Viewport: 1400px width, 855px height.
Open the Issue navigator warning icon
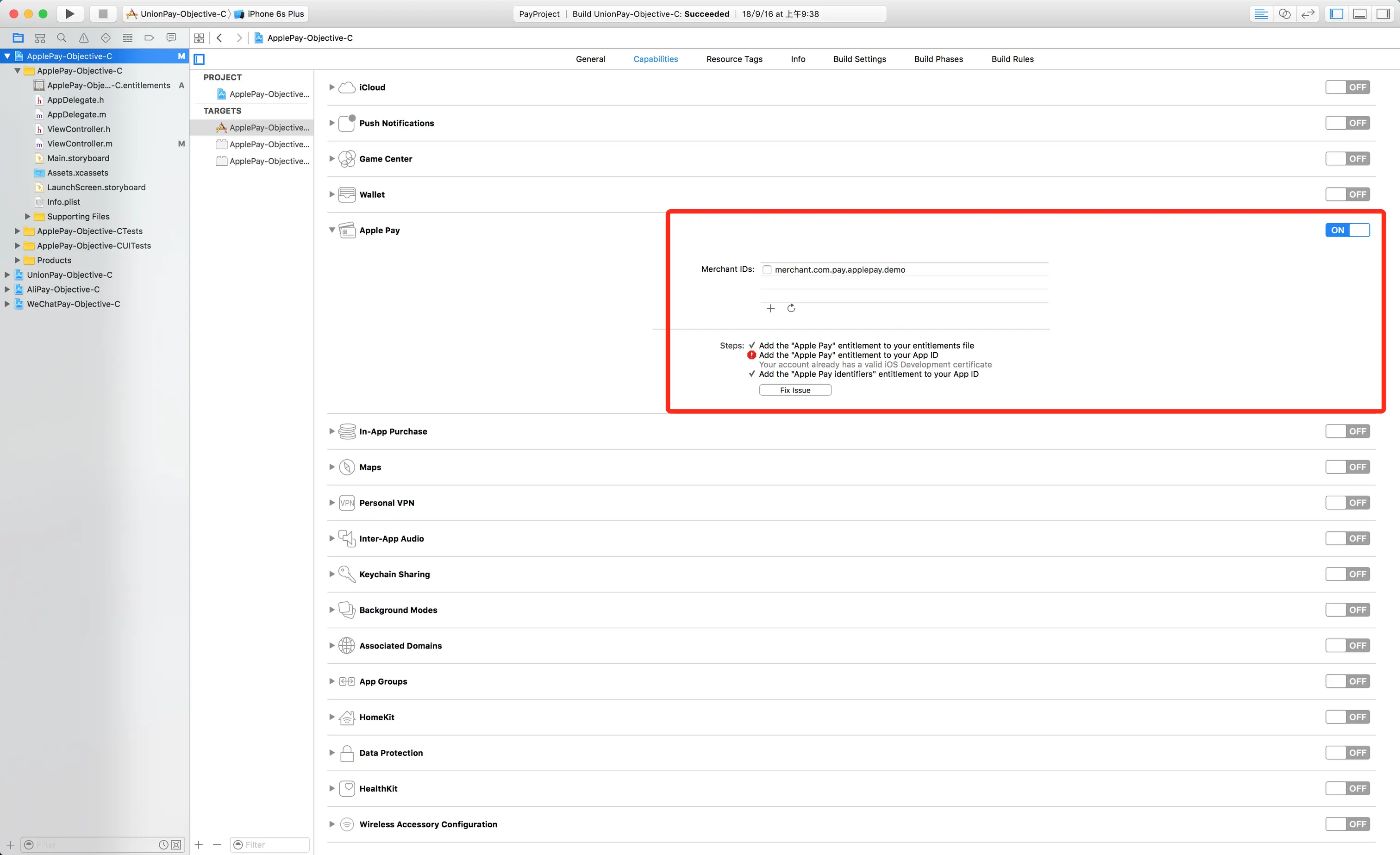(x=83, y=38)
